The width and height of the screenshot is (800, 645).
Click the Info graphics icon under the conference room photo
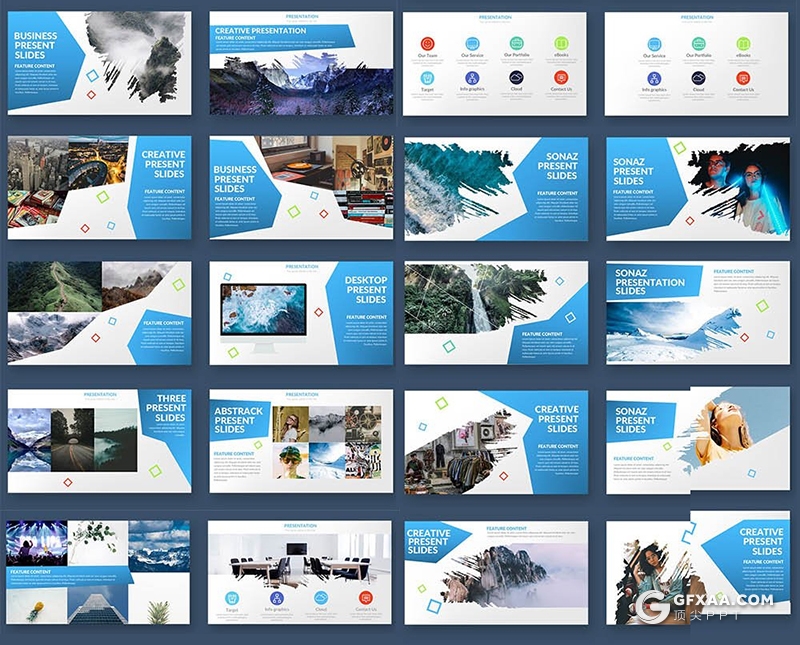(276, 597)
